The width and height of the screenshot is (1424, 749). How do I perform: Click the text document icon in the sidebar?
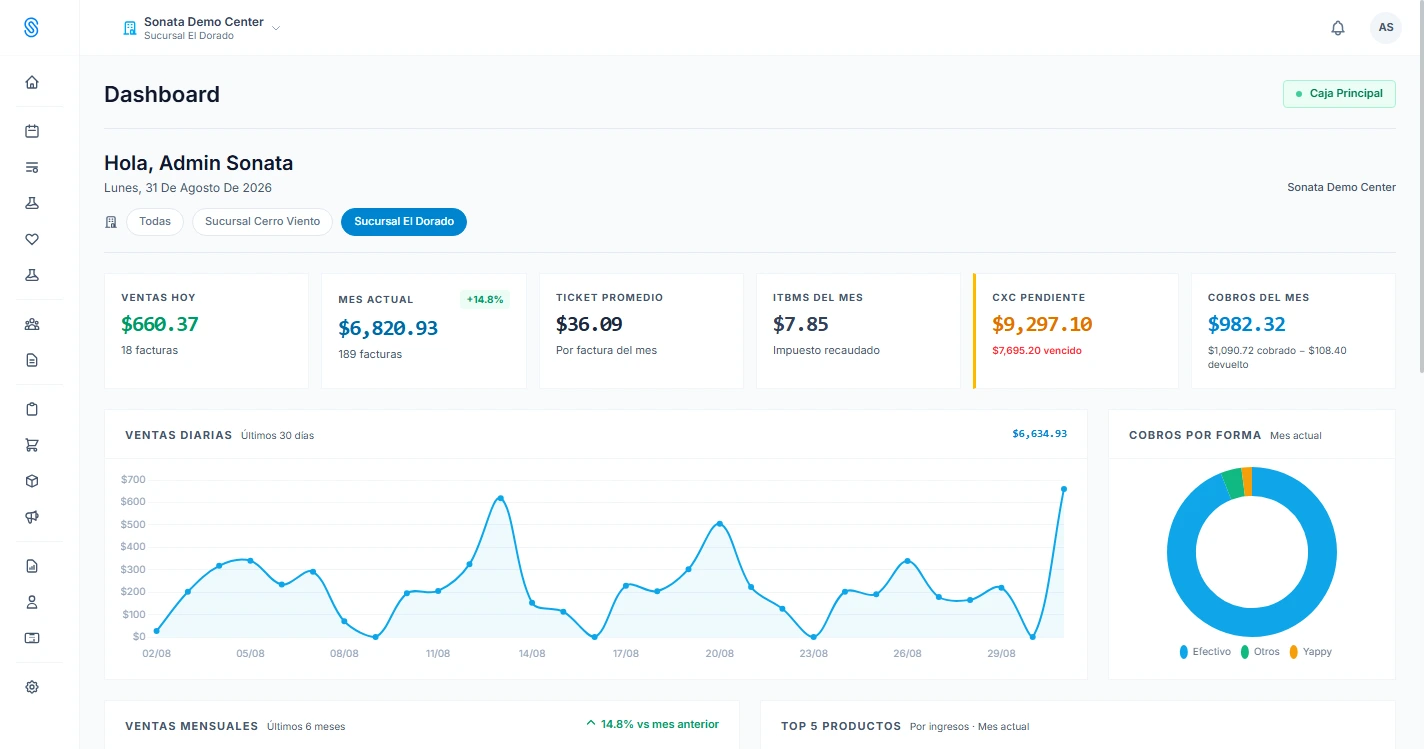[x=32, y=360]
